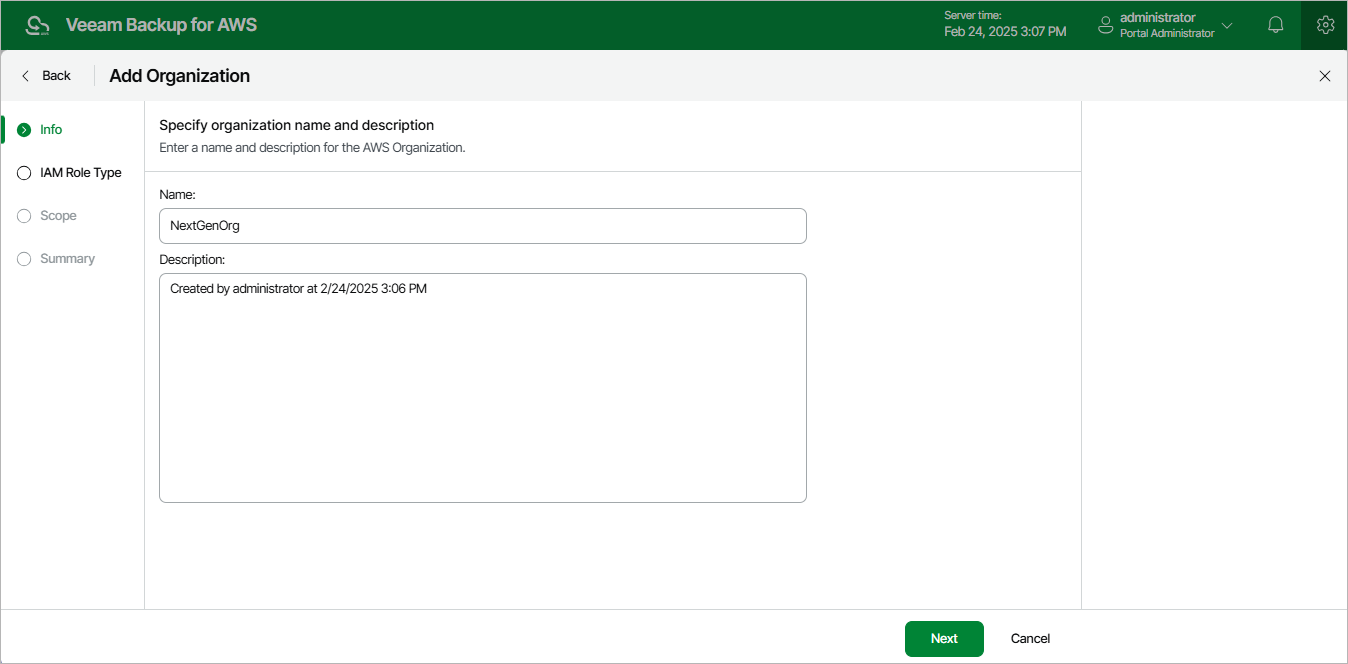
Task: Click the server time display
Action: 1005,24
